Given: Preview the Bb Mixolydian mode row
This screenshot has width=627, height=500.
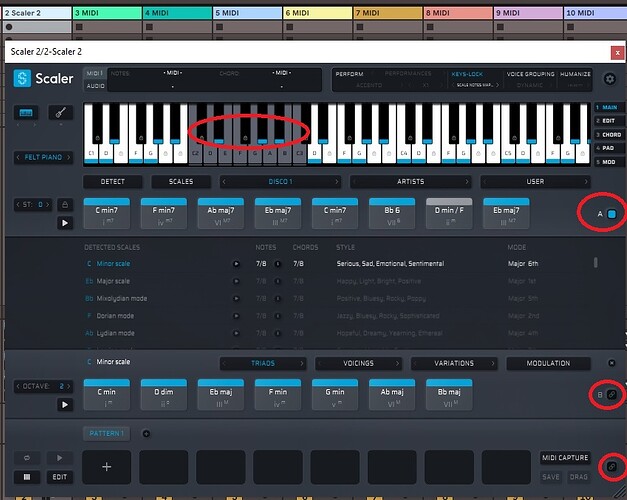Looking at the screenshot, I should pos(236,298).
